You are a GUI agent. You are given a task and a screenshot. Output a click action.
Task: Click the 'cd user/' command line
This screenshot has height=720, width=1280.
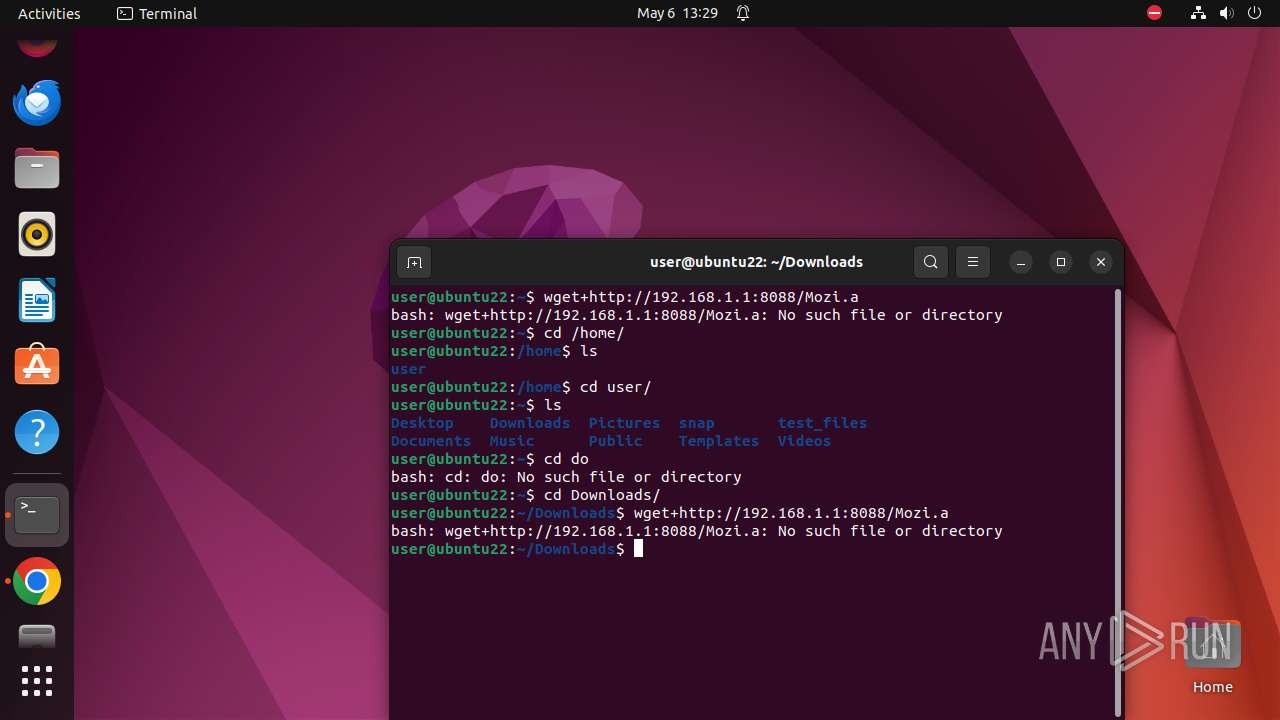615,387
